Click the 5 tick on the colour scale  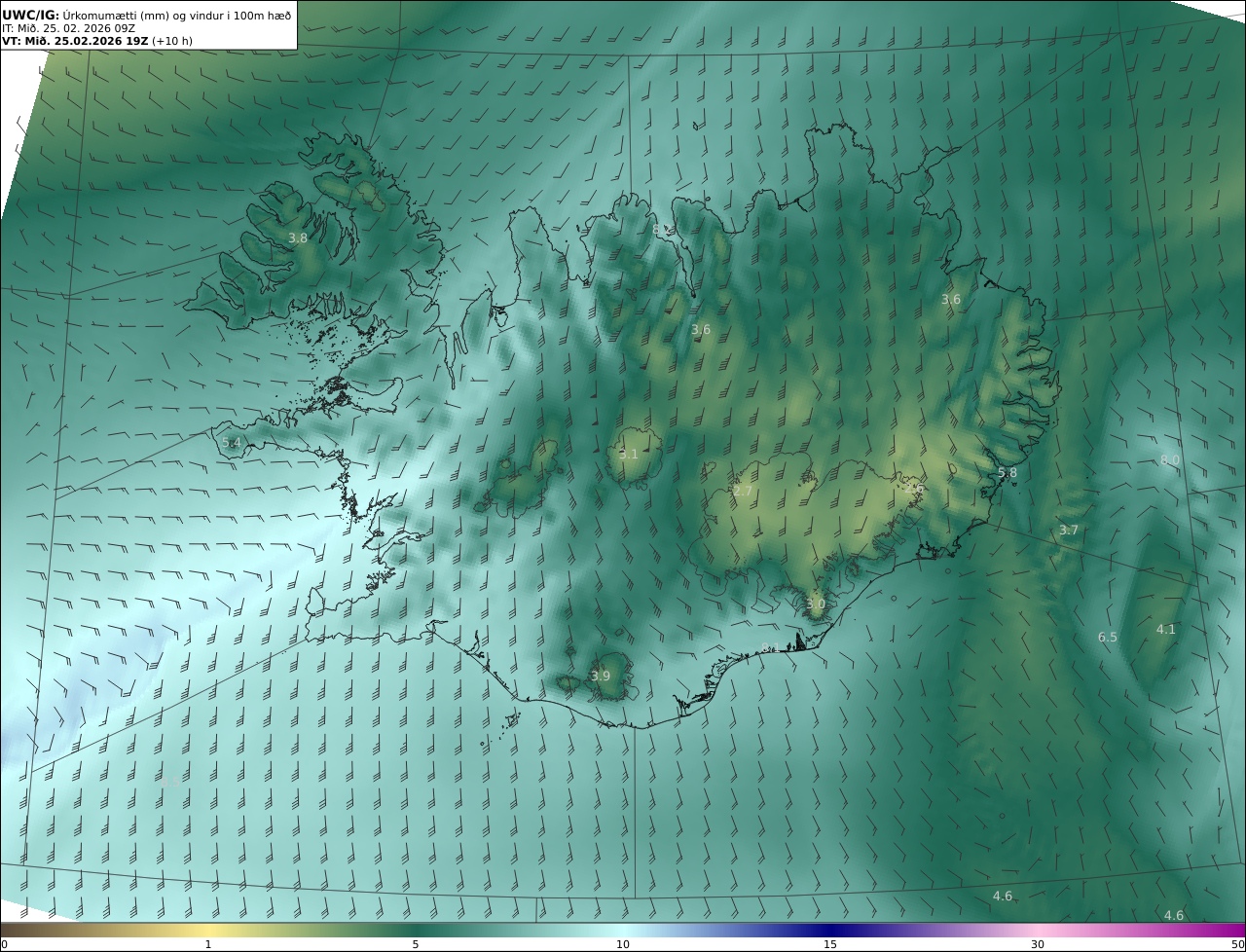coord(416,944)
